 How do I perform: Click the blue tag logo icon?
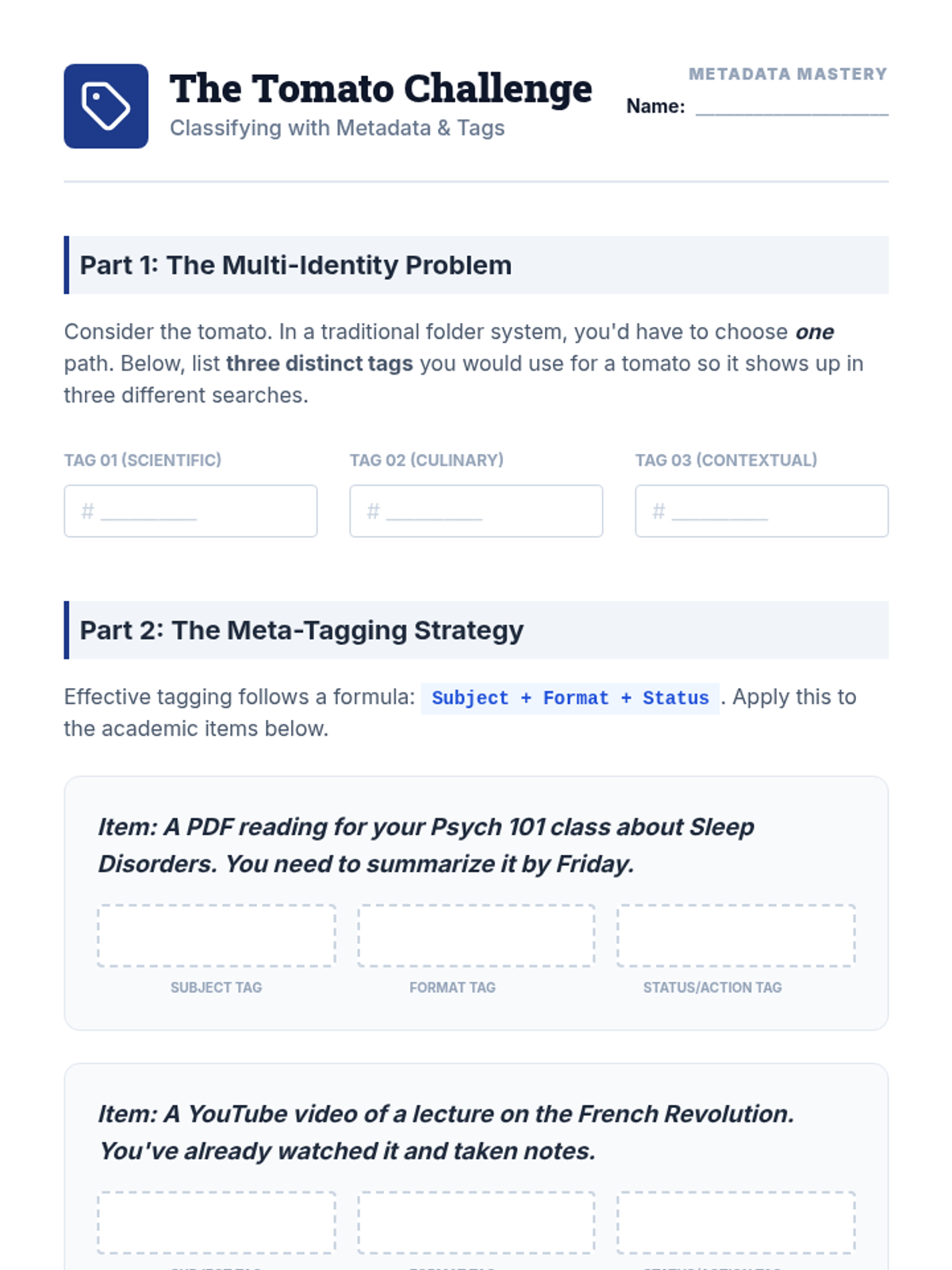point(106,106)
